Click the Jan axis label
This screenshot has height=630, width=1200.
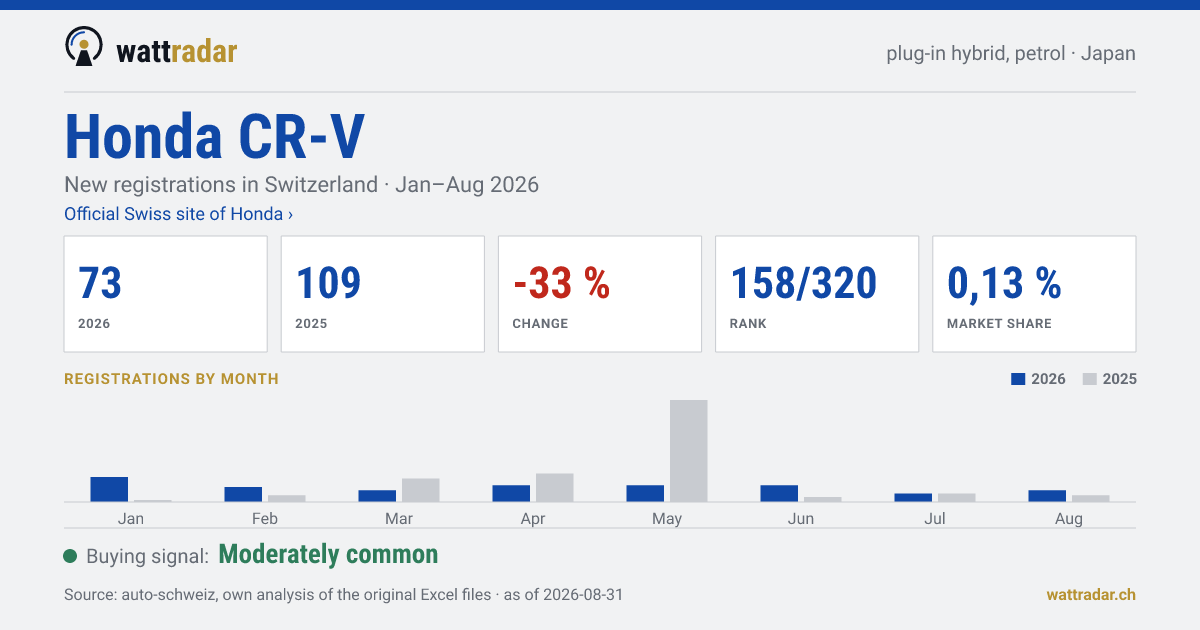(131, 519)
